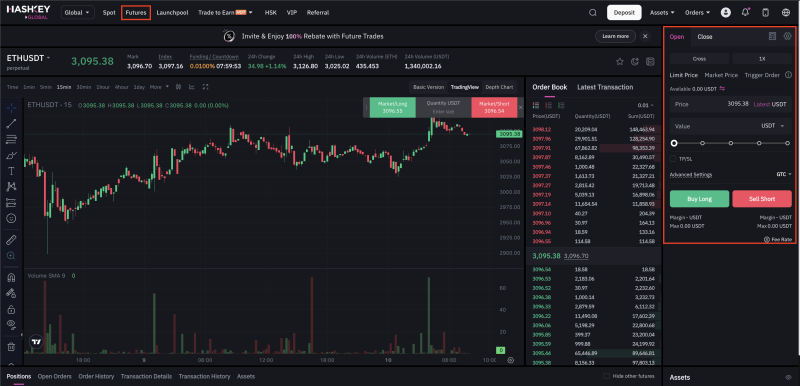This screenshot has width=800, height=386.
Task: Open order book 0.01 precision dropdown
Action: click(645, 105)
